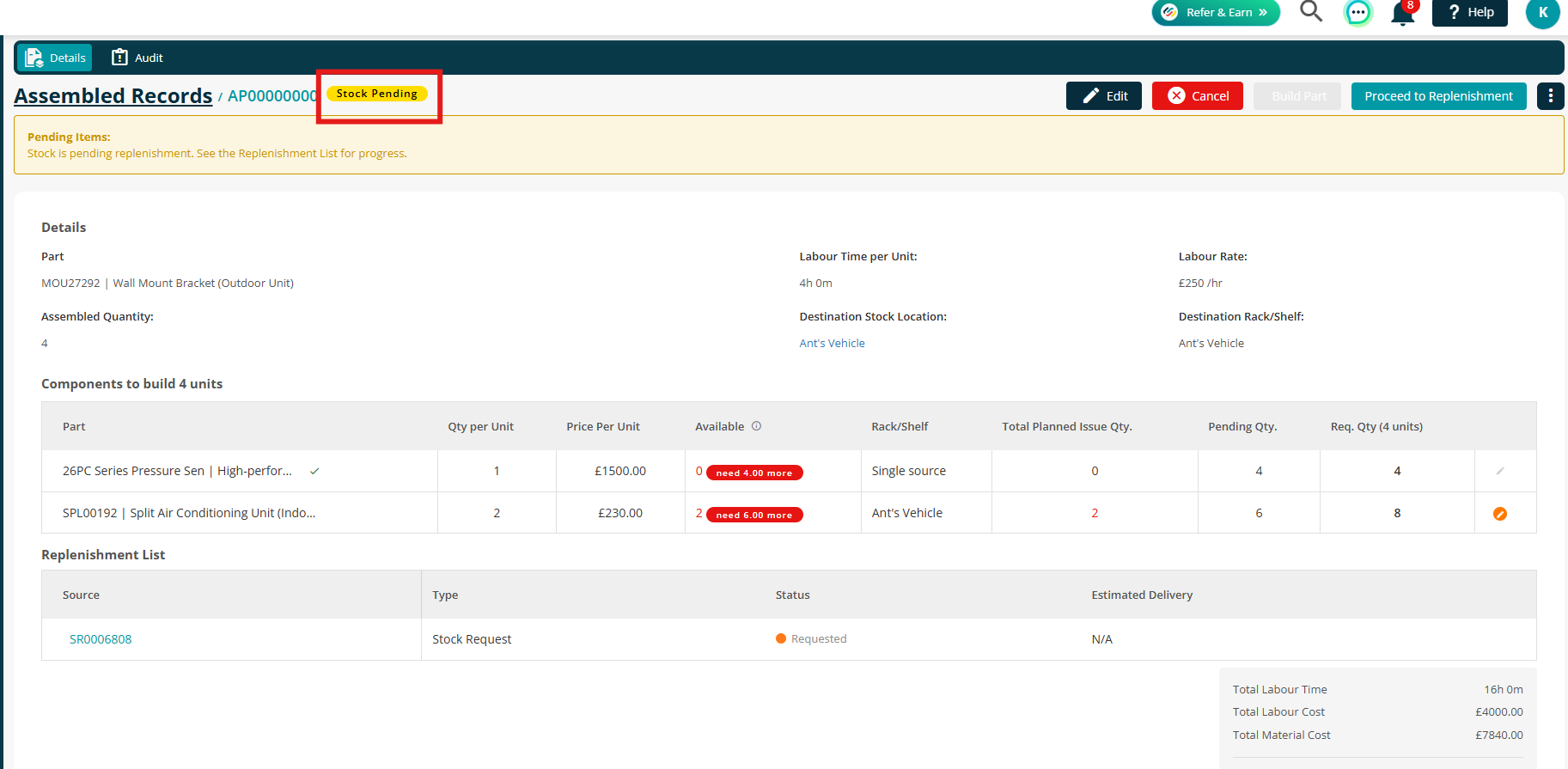The height and width of the screenshot is (769, 1568).
Task: Click the Total Labour Time 16h 0m value
Action: (x=1504, y=689)
